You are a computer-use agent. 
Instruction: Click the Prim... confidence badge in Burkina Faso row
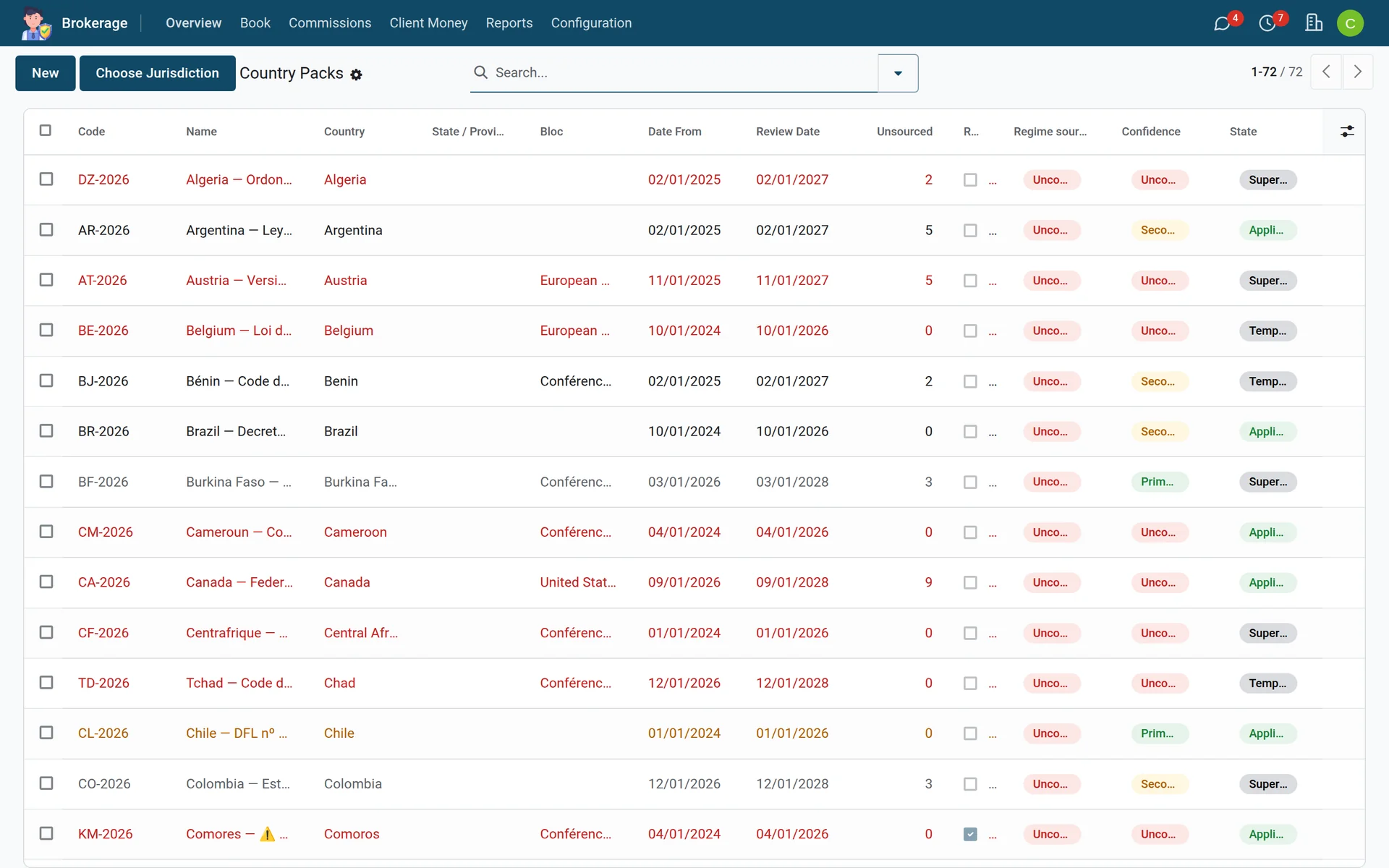(1160, 482)
